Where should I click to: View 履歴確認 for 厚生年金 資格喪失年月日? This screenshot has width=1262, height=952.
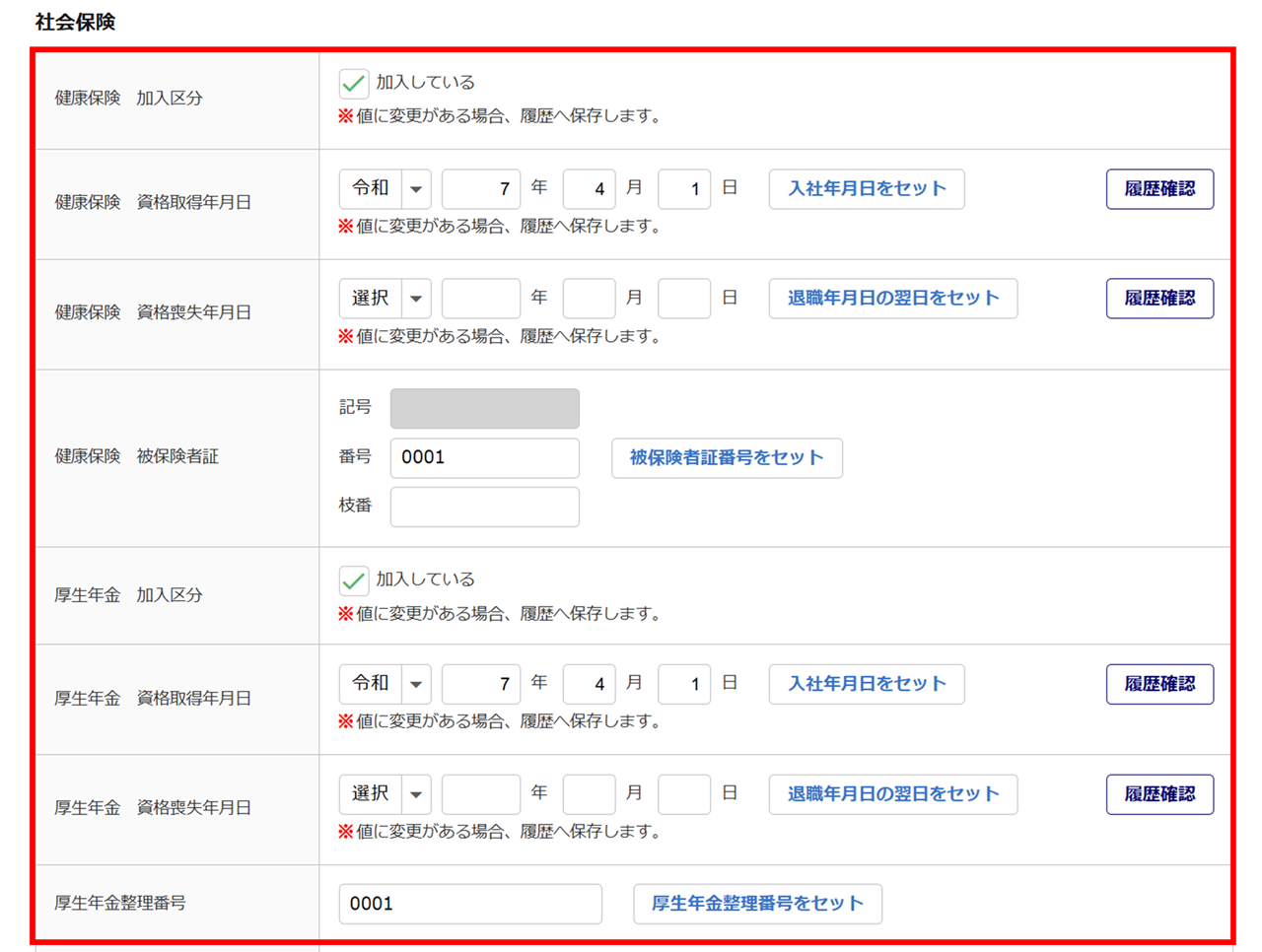pyautogui.click(x=1158, y=794)
